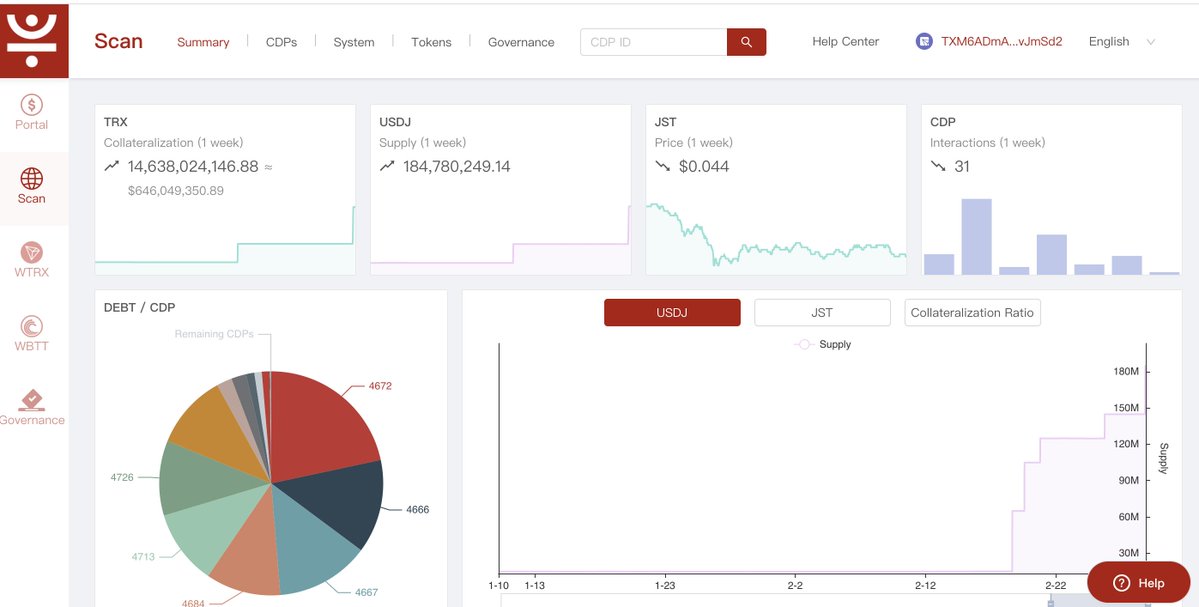Select the USDJ chart button

tap(672, 313)
